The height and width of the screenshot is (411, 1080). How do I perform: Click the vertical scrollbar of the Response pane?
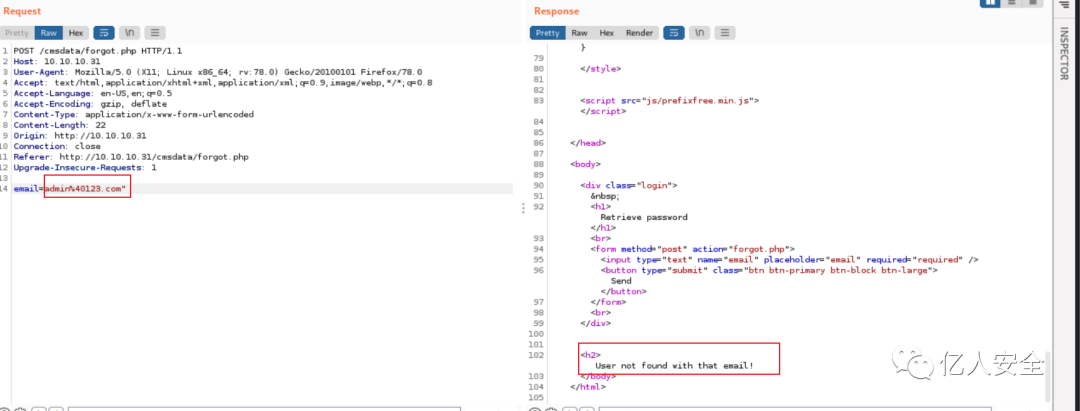1047,376
